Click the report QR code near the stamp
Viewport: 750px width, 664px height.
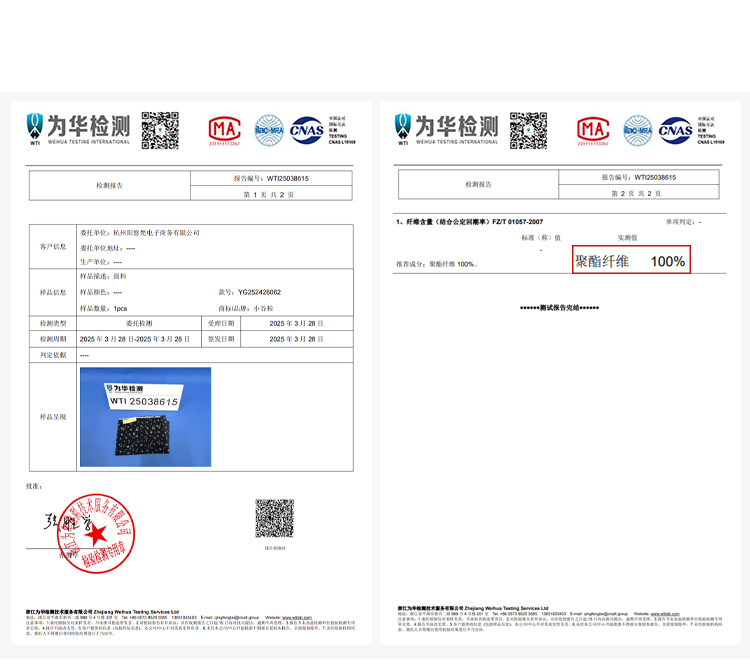click(x=275, y=519)
